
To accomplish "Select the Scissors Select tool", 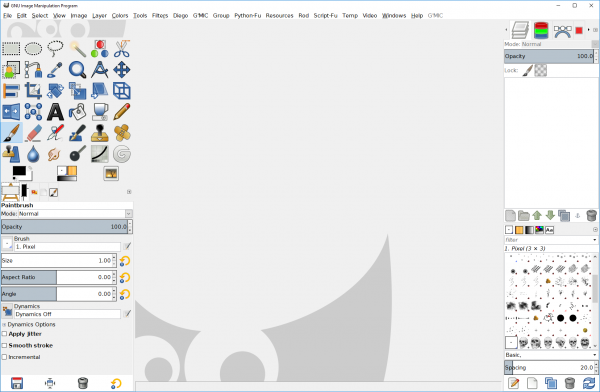I will [122, 49].
